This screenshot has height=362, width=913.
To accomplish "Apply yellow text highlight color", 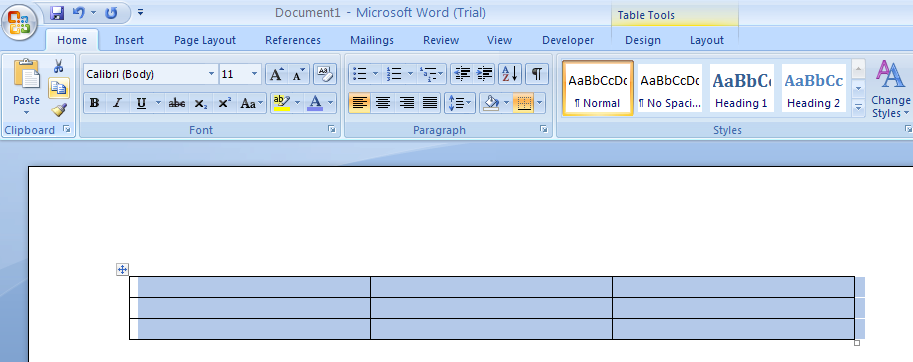I will coord(282,104).
